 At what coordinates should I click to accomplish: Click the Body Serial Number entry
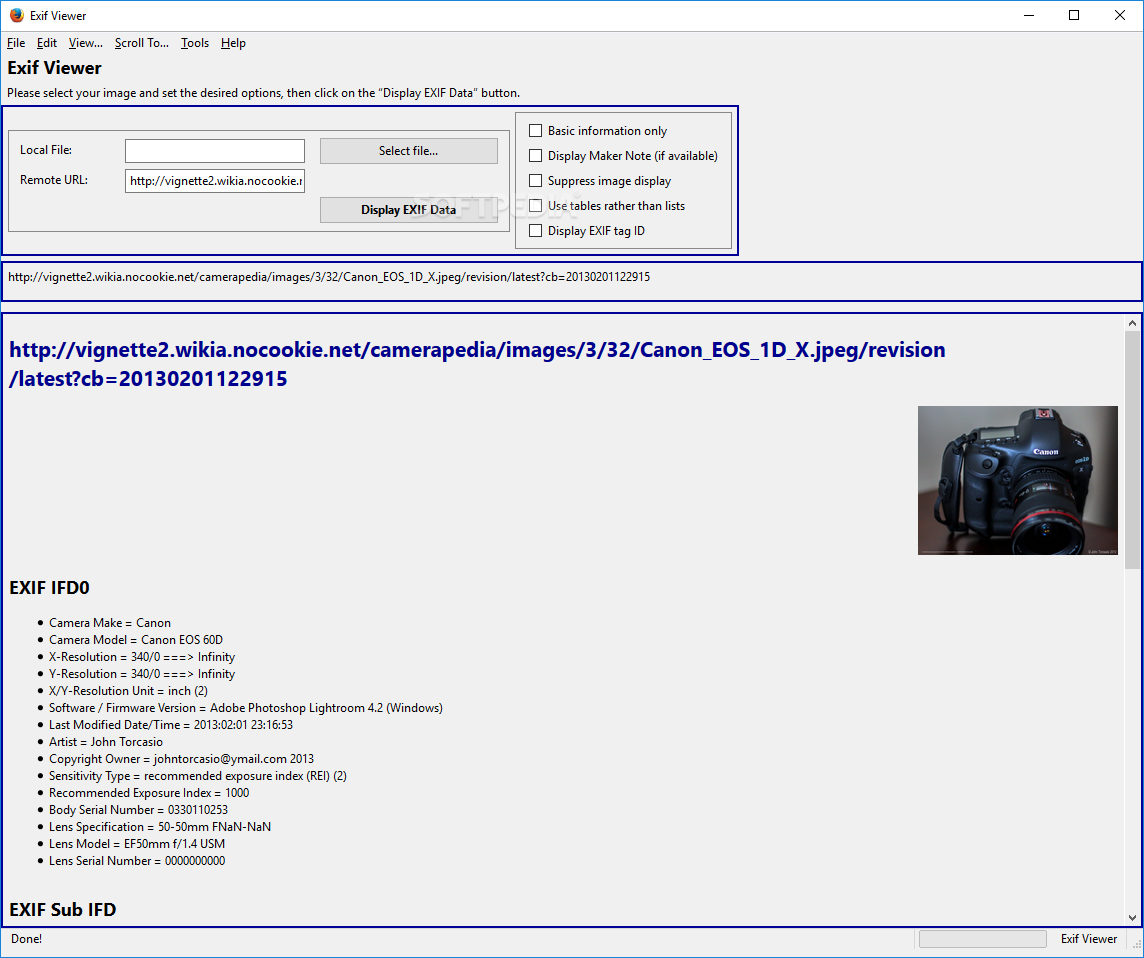(x=139, y=810)
